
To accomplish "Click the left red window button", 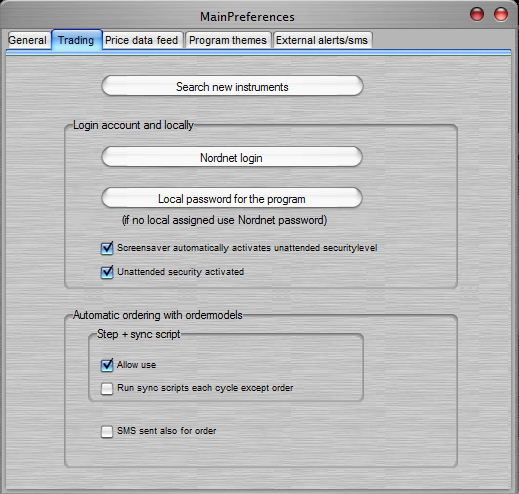I will pos(477,14).
